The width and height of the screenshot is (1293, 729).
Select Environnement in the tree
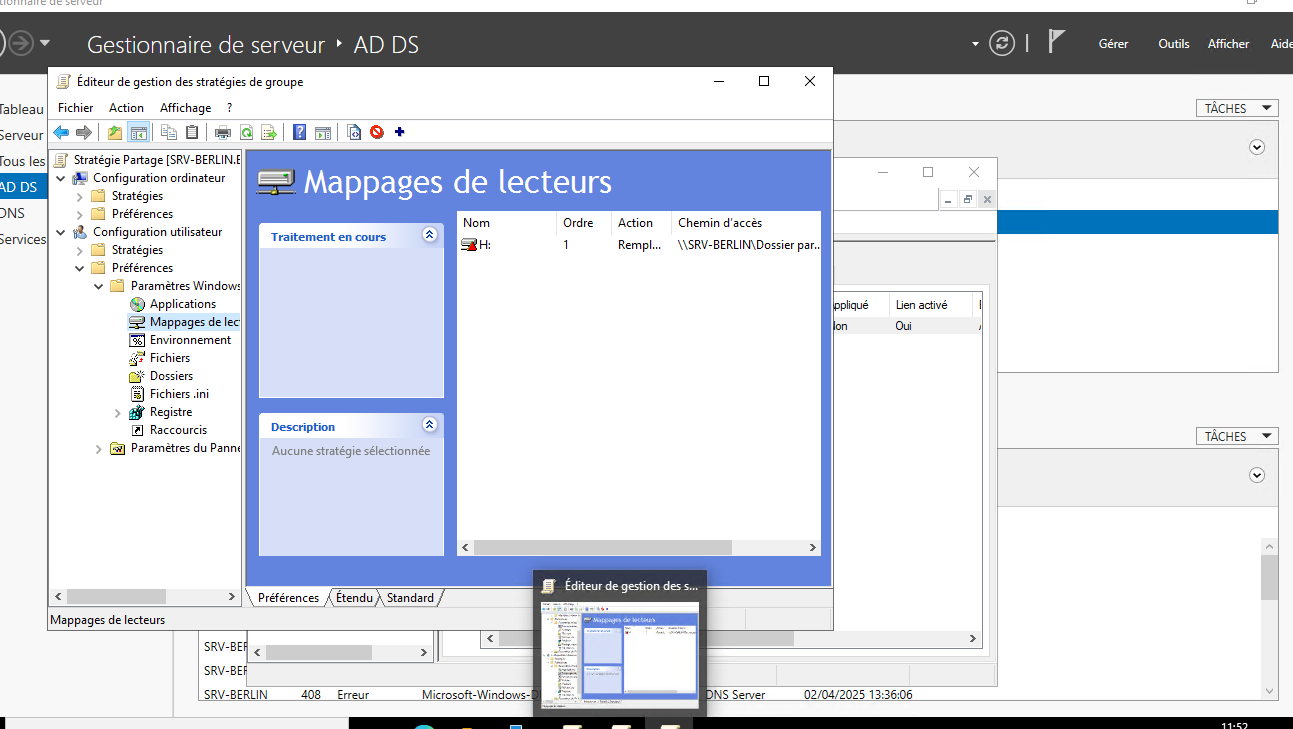(190, 340)
